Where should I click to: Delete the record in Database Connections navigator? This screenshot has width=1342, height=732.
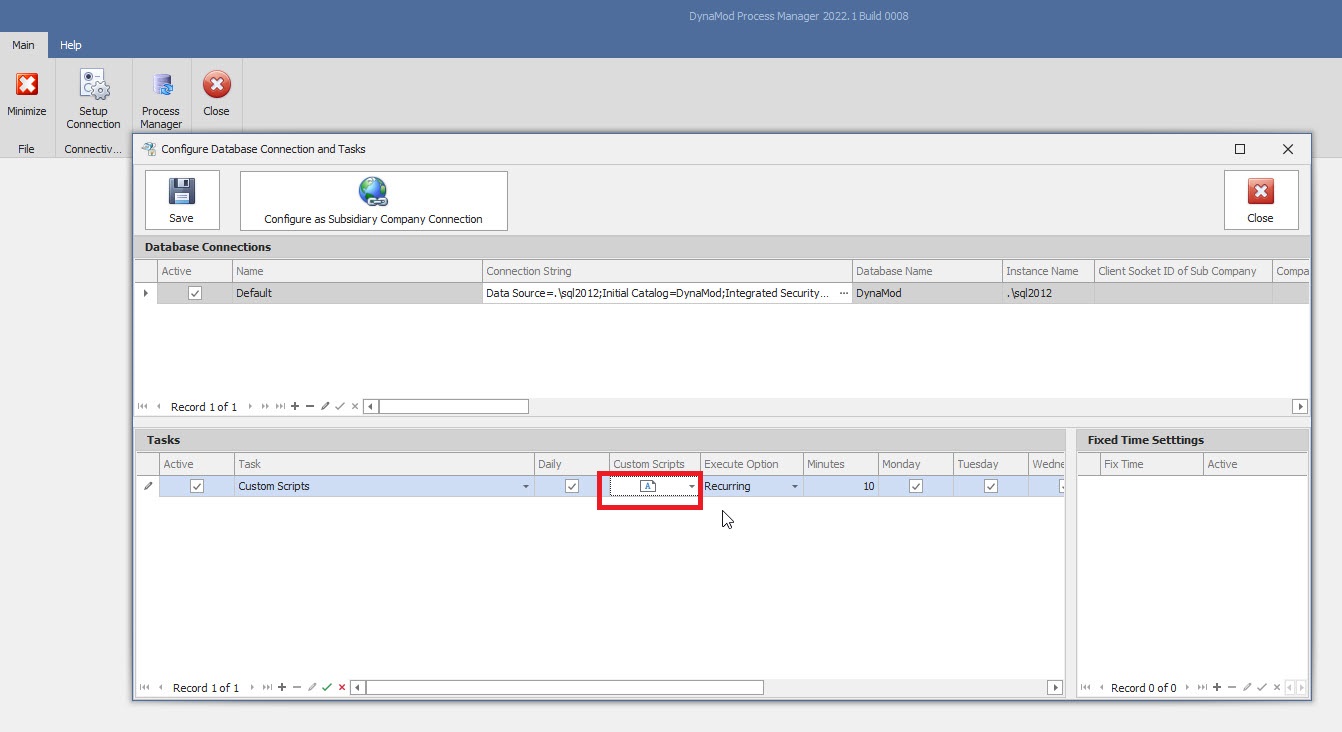pyautogui.click(x=310, y=407)
